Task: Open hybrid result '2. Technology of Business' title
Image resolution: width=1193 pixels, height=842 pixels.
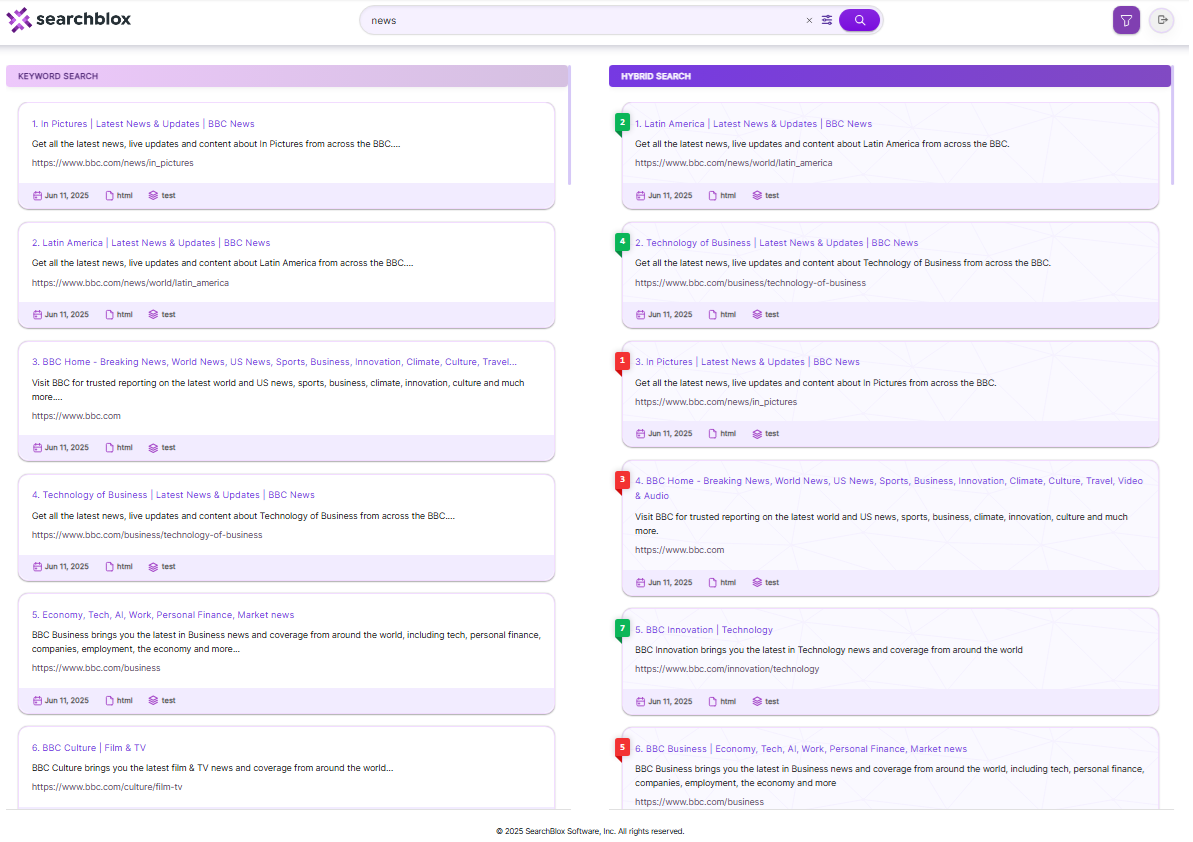Action: click(778, 243)
